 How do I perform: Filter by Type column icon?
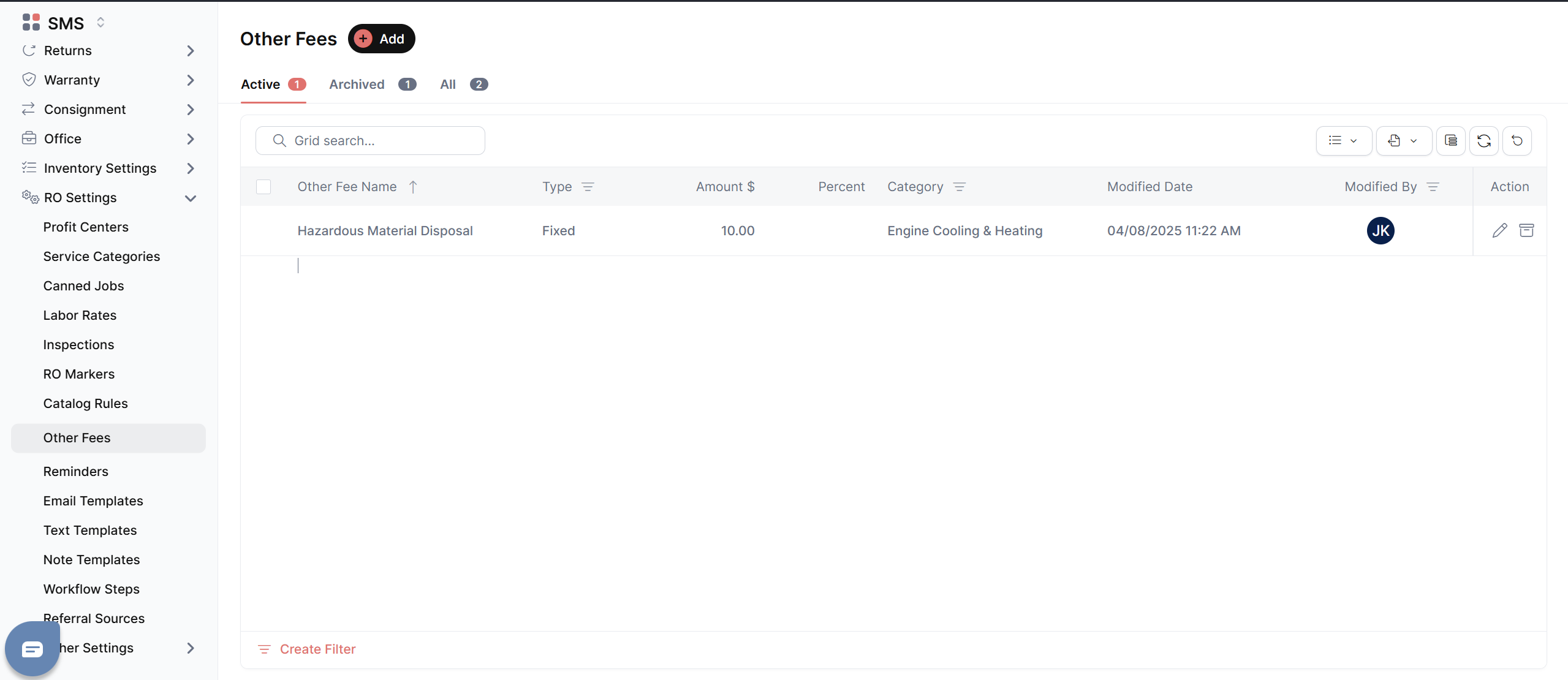point(588,187)
